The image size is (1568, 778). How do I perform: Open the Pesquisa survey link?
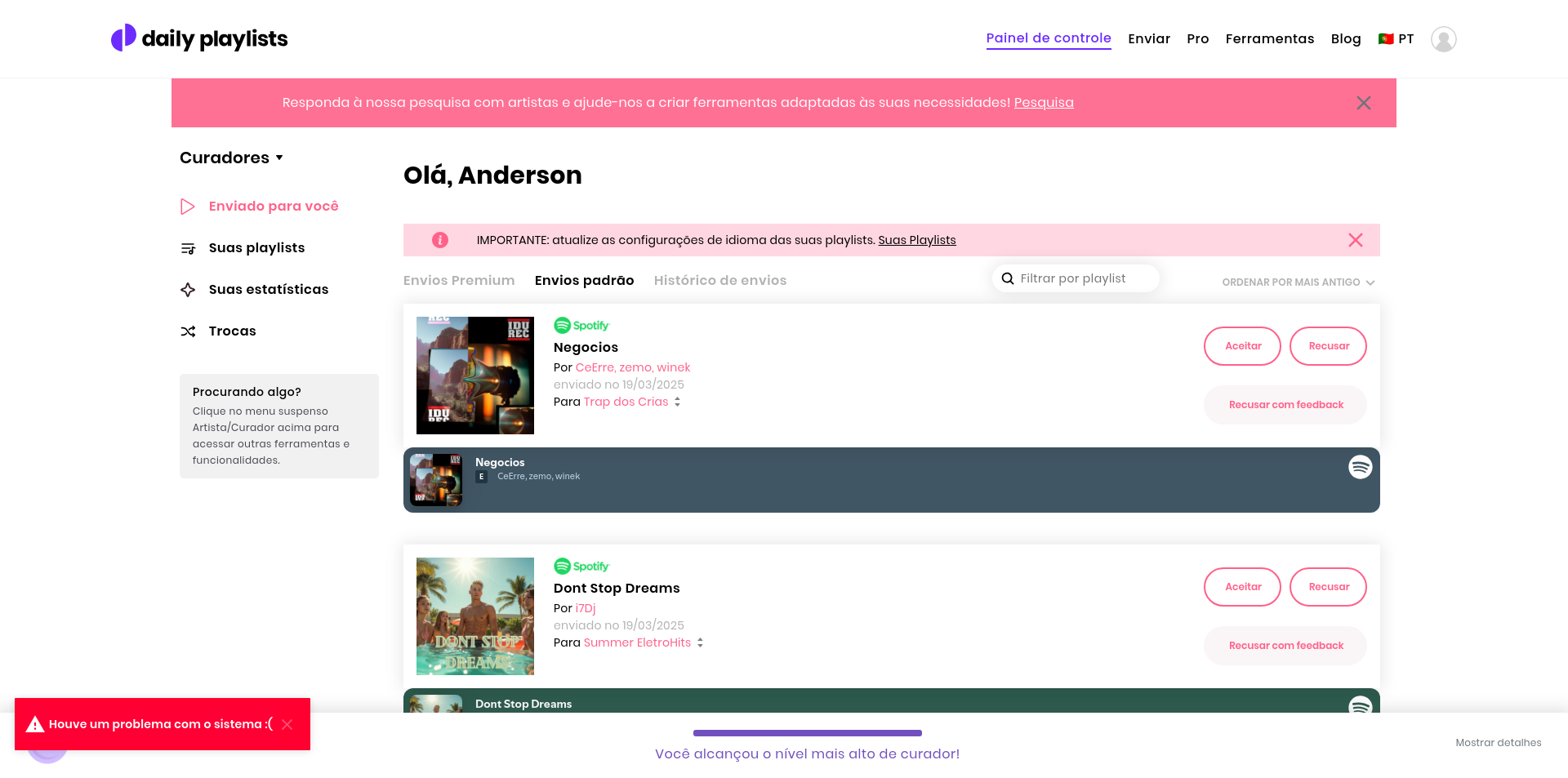click(x=1043, y=103)
